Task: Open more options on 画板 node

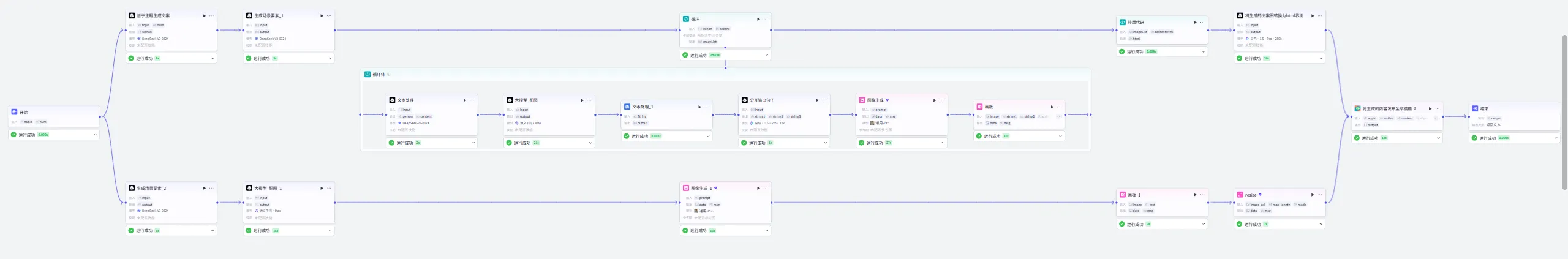Action: point(1060,107)
